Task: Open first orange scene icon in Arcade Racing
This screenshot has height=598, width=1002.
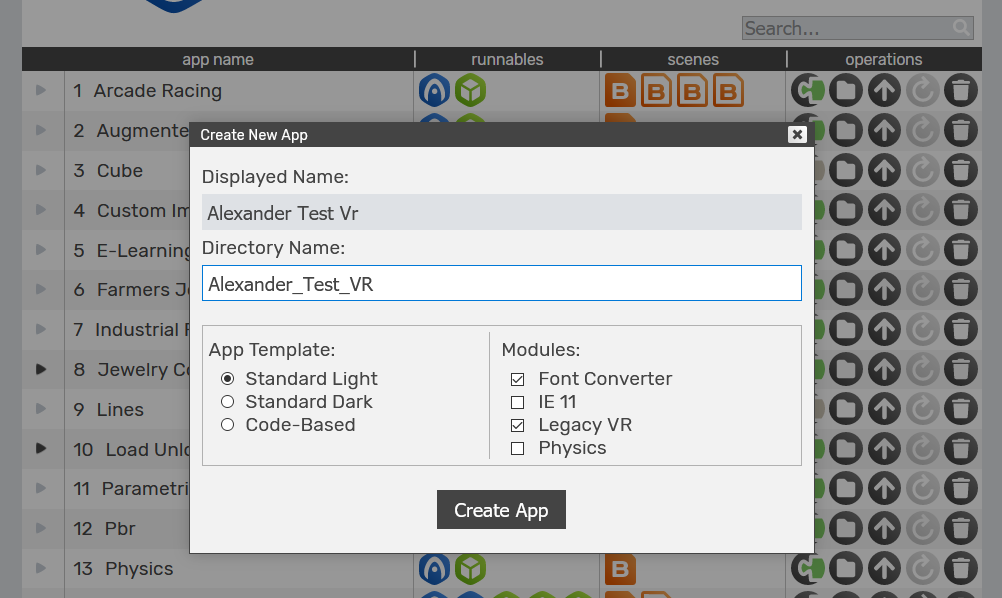Action: (620, 91)
